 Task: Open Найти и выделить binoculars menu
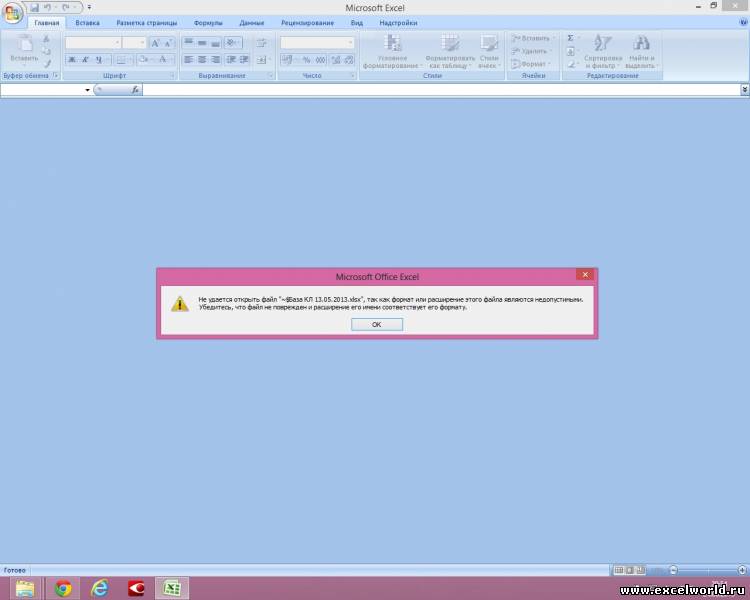(x=641, y=52)
